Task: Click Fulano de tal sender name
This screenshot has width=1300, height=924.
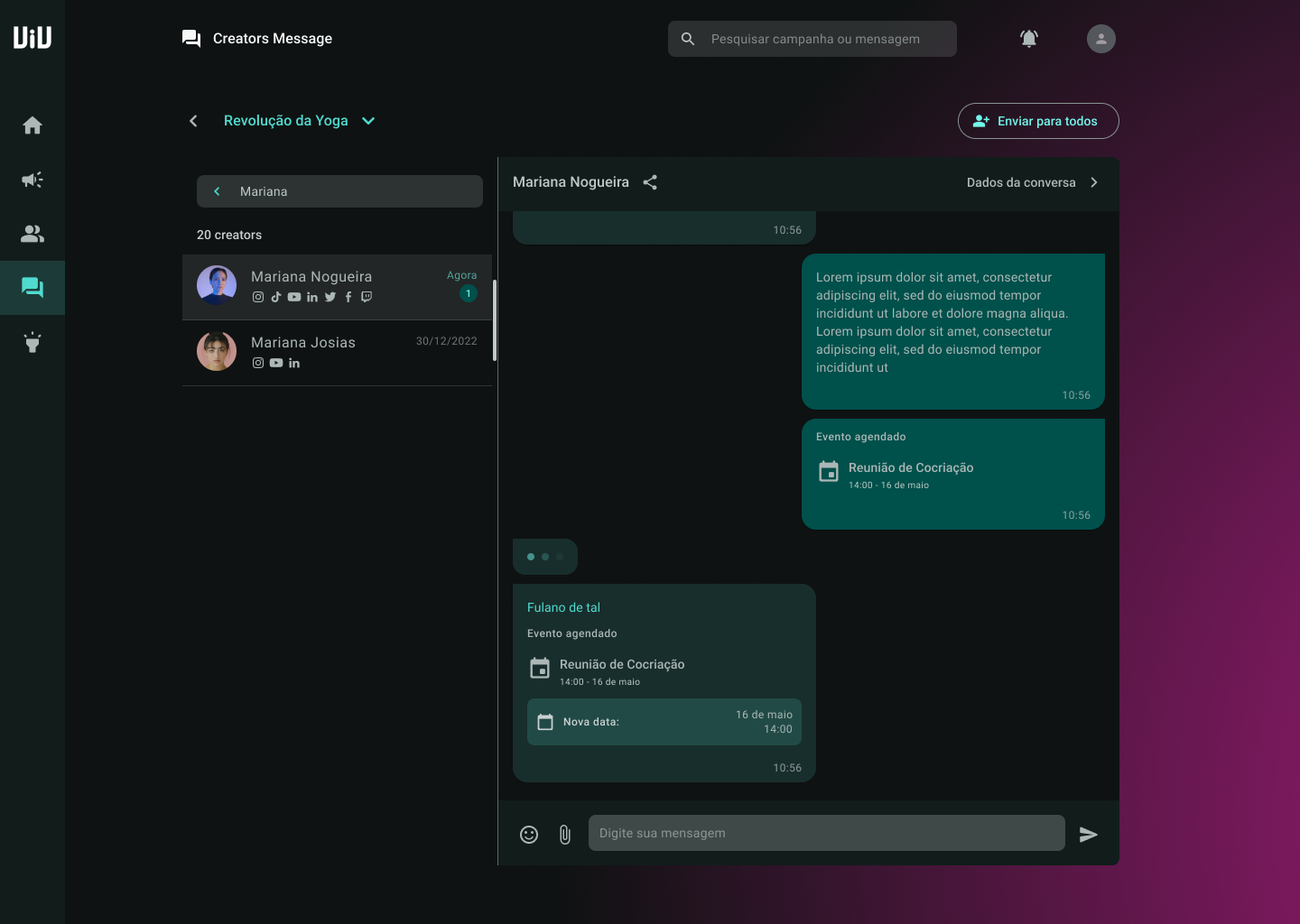Action: 563,607
